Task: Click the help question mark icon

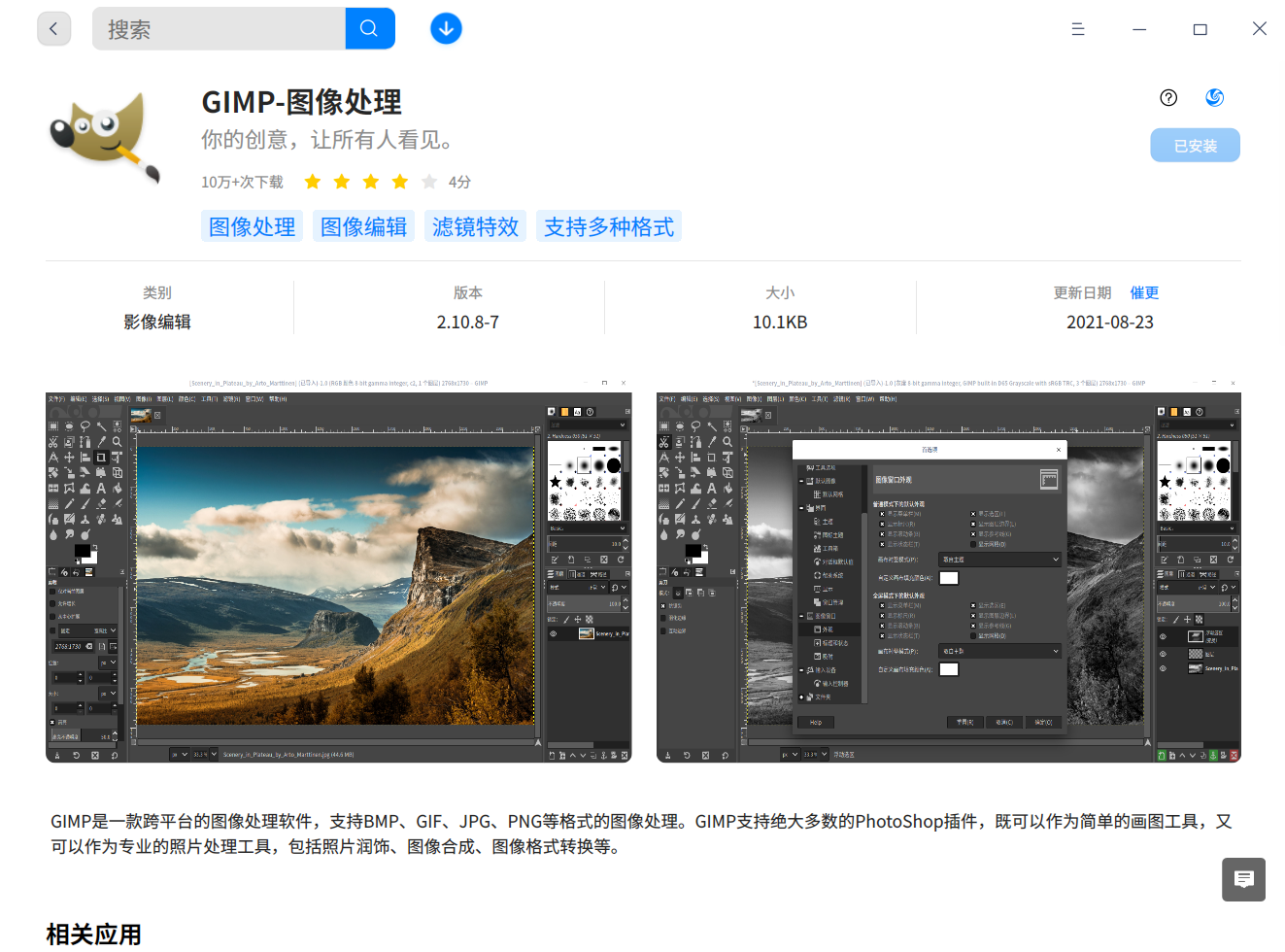Action: (x=1168, y=97)
